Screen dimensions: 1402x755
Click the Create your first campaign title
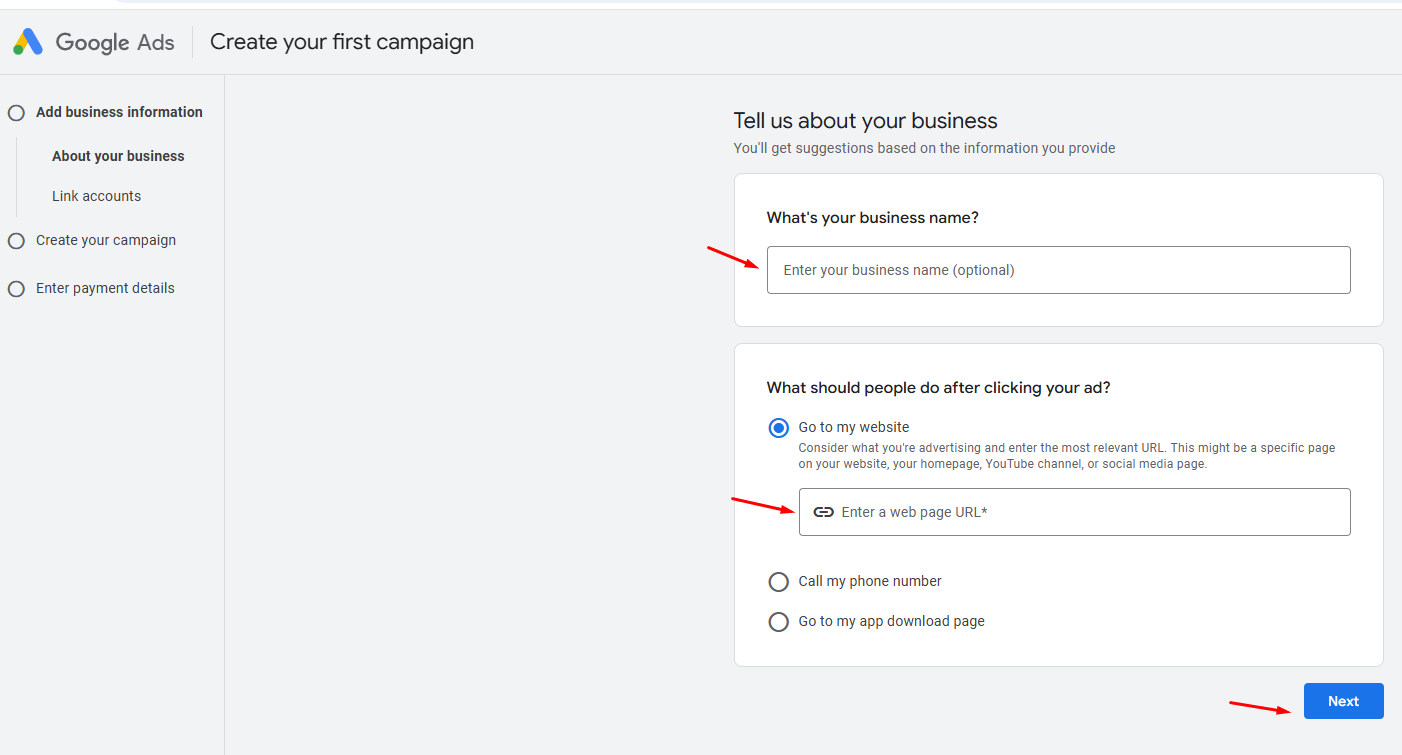point(342,42)
